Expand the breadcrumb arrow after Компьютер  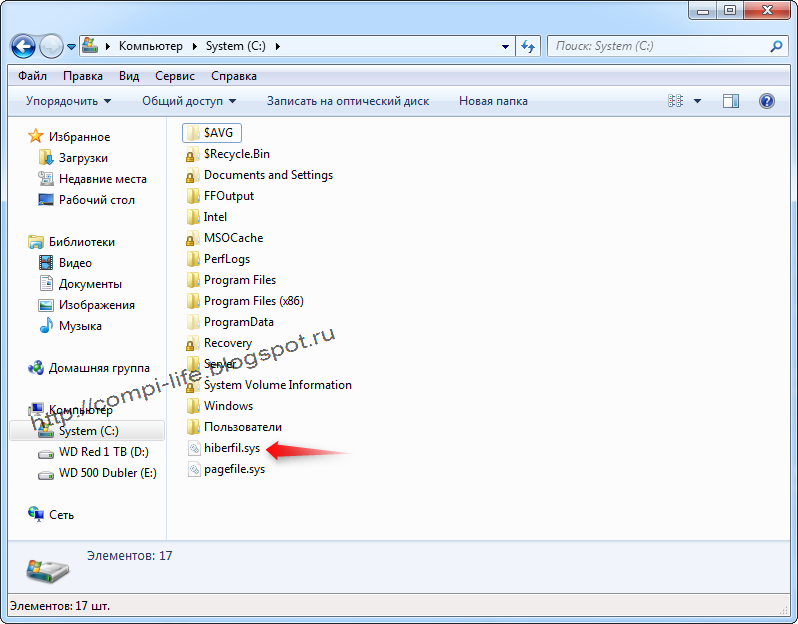coord(194,46)
